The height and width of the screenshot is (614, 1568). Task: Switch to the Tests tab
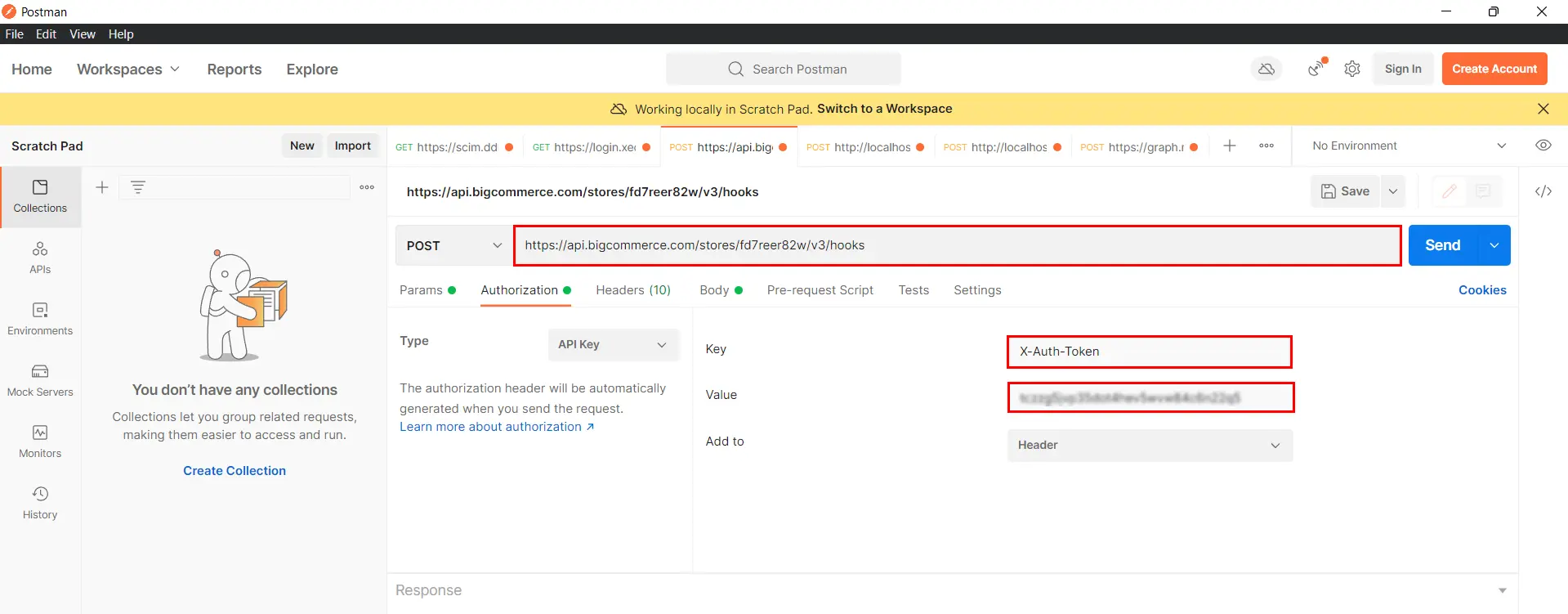tap(914, 290)
